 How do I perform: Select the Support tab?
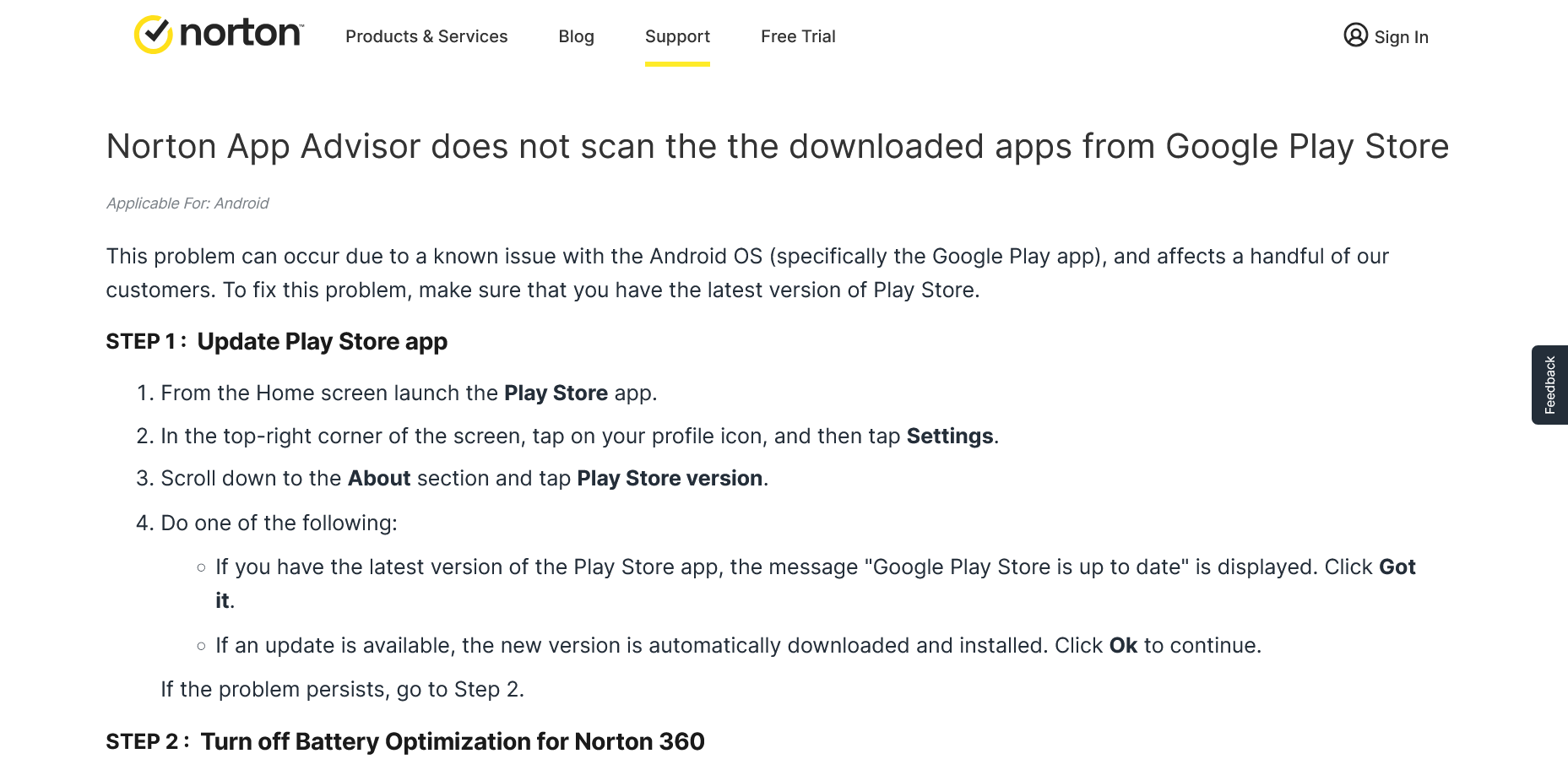pyautogui.click(x=677, y=36)
